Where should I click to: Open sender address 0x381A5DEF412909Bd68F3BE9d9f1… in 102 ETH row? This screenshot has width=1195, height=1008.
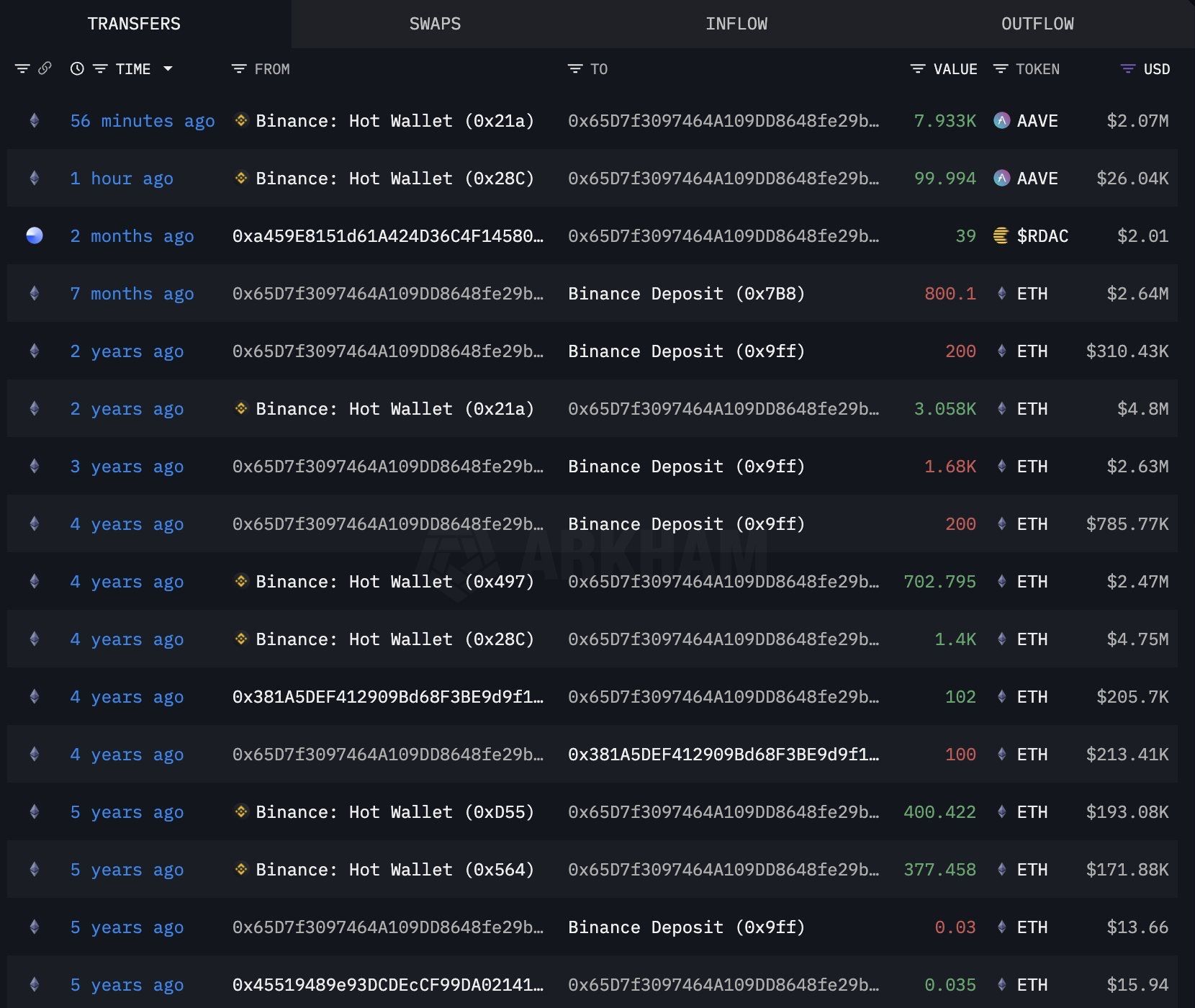tap(388, 697)
